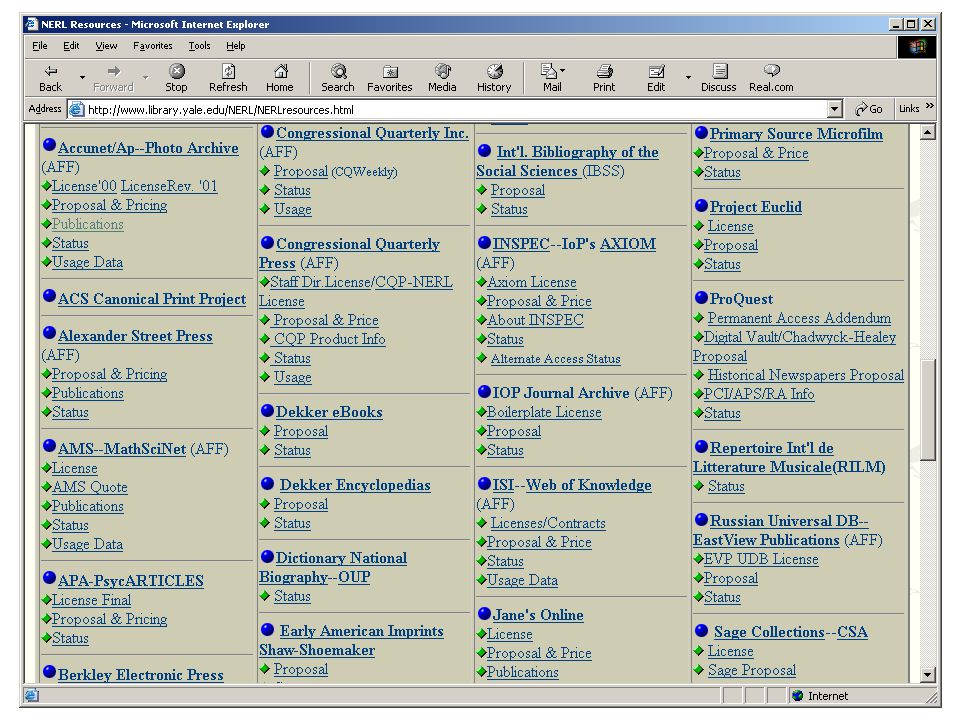Open the Media bar

pyautogui.click(x=442, y=78)
